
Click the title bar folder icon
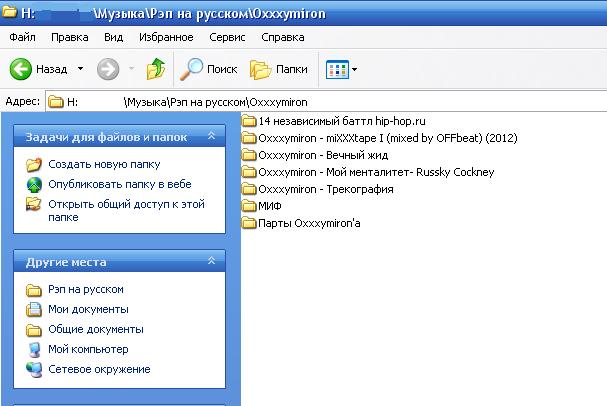pos(9,12)
